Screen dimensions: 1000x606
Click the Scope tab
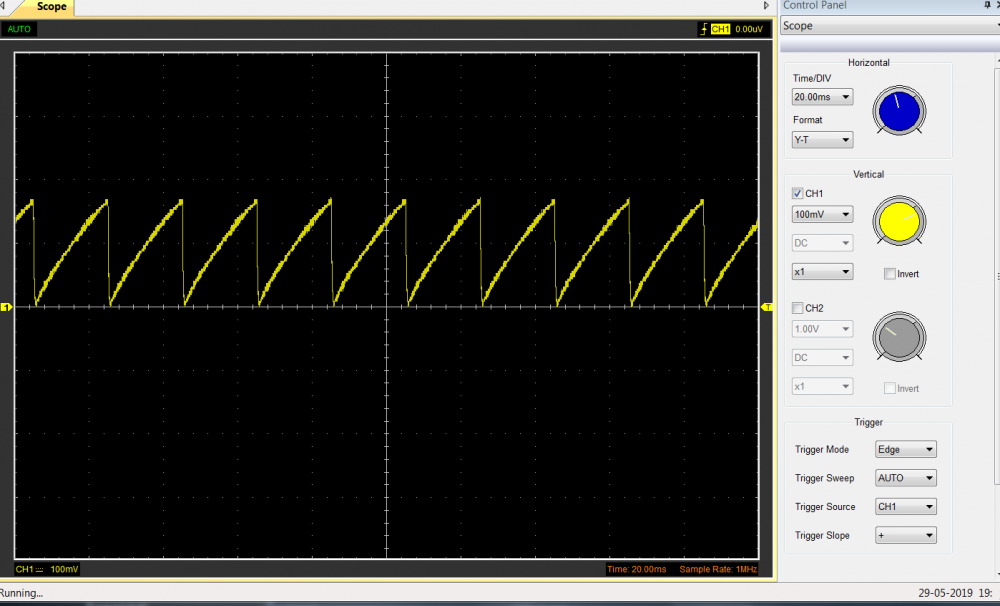pos(51,6)
